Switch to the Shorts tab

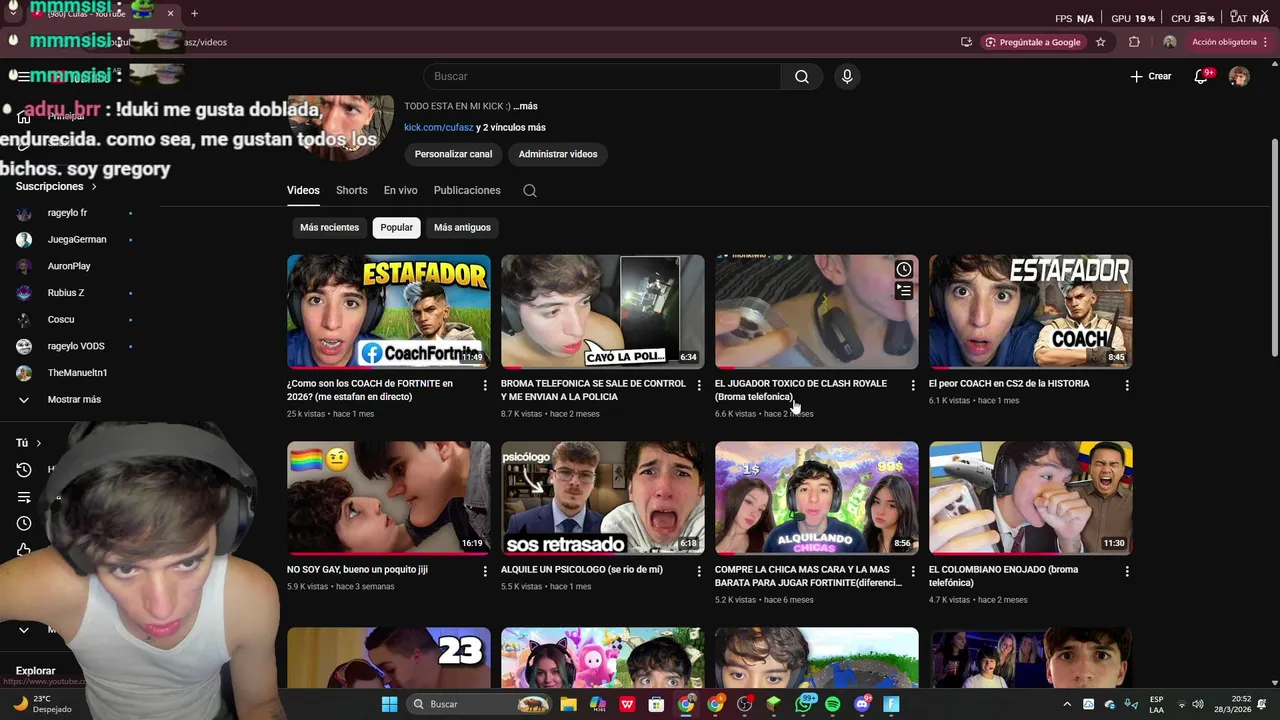pyautogui.click(x=351, y=191)
